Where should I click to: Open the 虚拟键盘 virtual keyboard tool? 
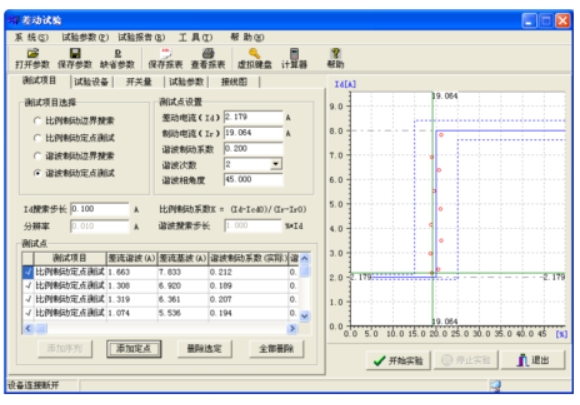(x=254, y=58)
